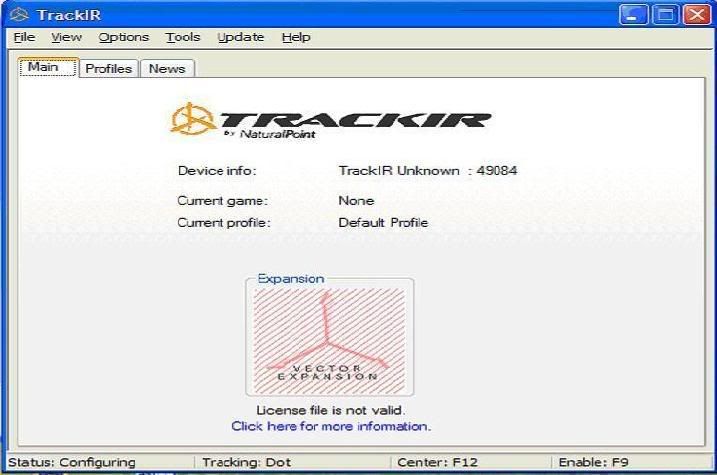Click the 'License file is not valid.' message
This screenshot has height=475, width=717.
331,410
